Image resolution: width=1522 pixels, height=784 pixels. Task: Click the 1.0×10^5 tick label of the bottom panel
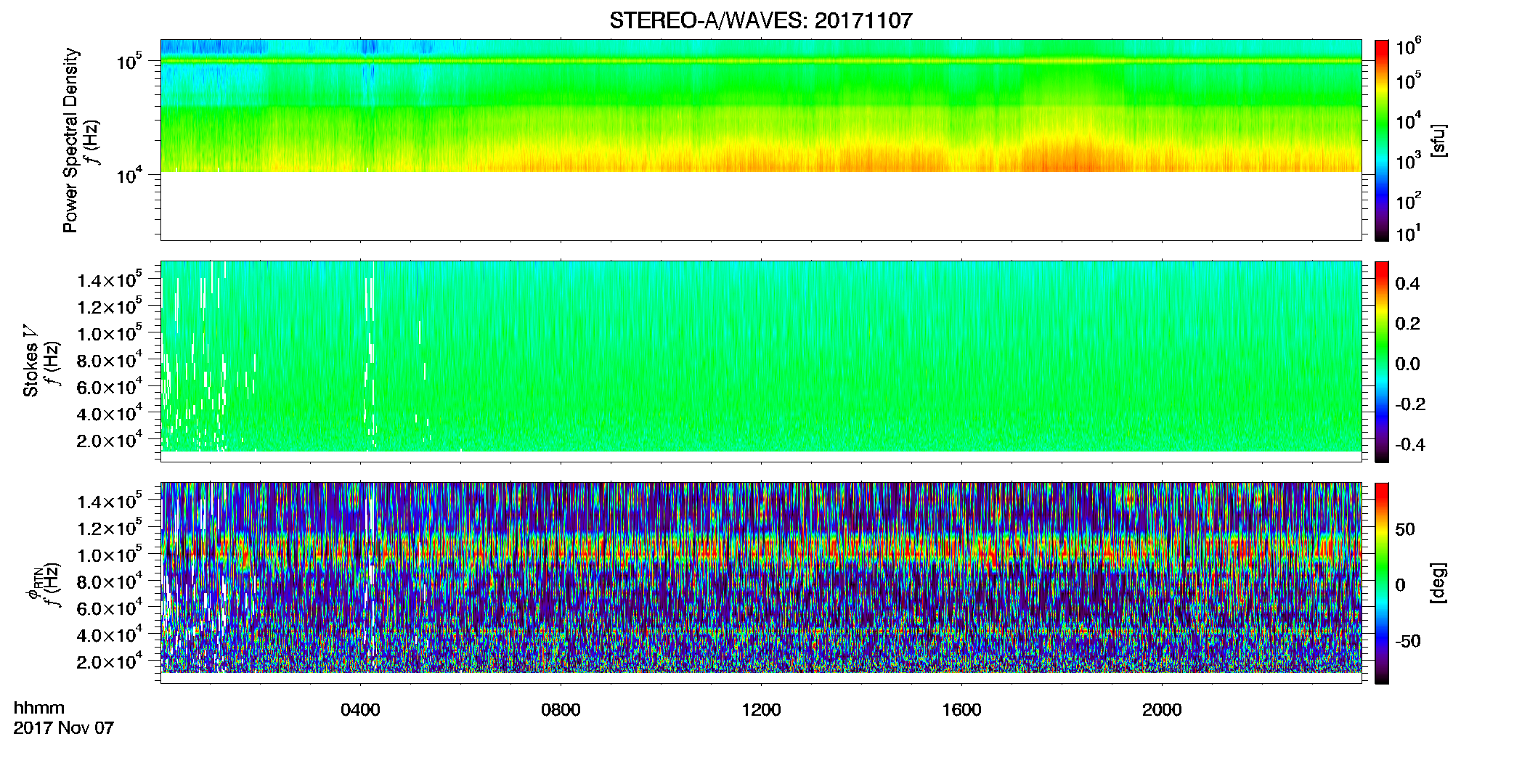coord(109,554)
